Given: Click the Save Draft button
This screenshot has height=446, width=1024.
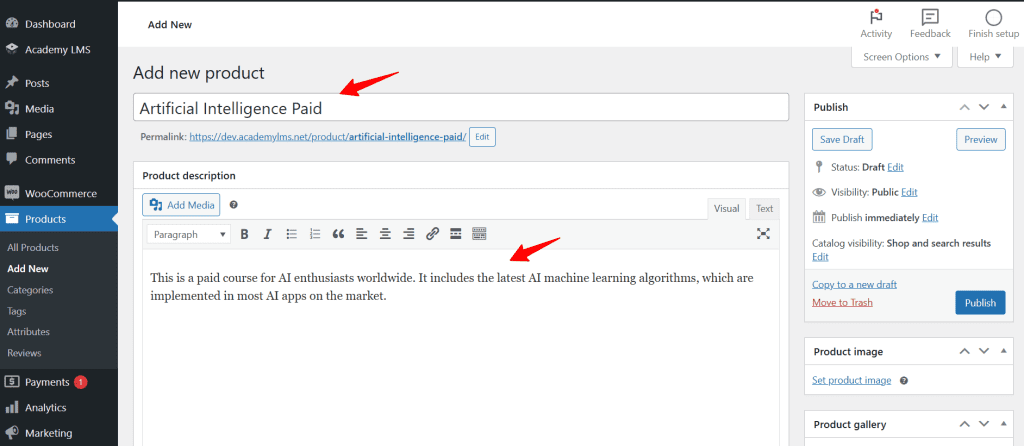Looking at the screenshot, I should tap(842, 140).
